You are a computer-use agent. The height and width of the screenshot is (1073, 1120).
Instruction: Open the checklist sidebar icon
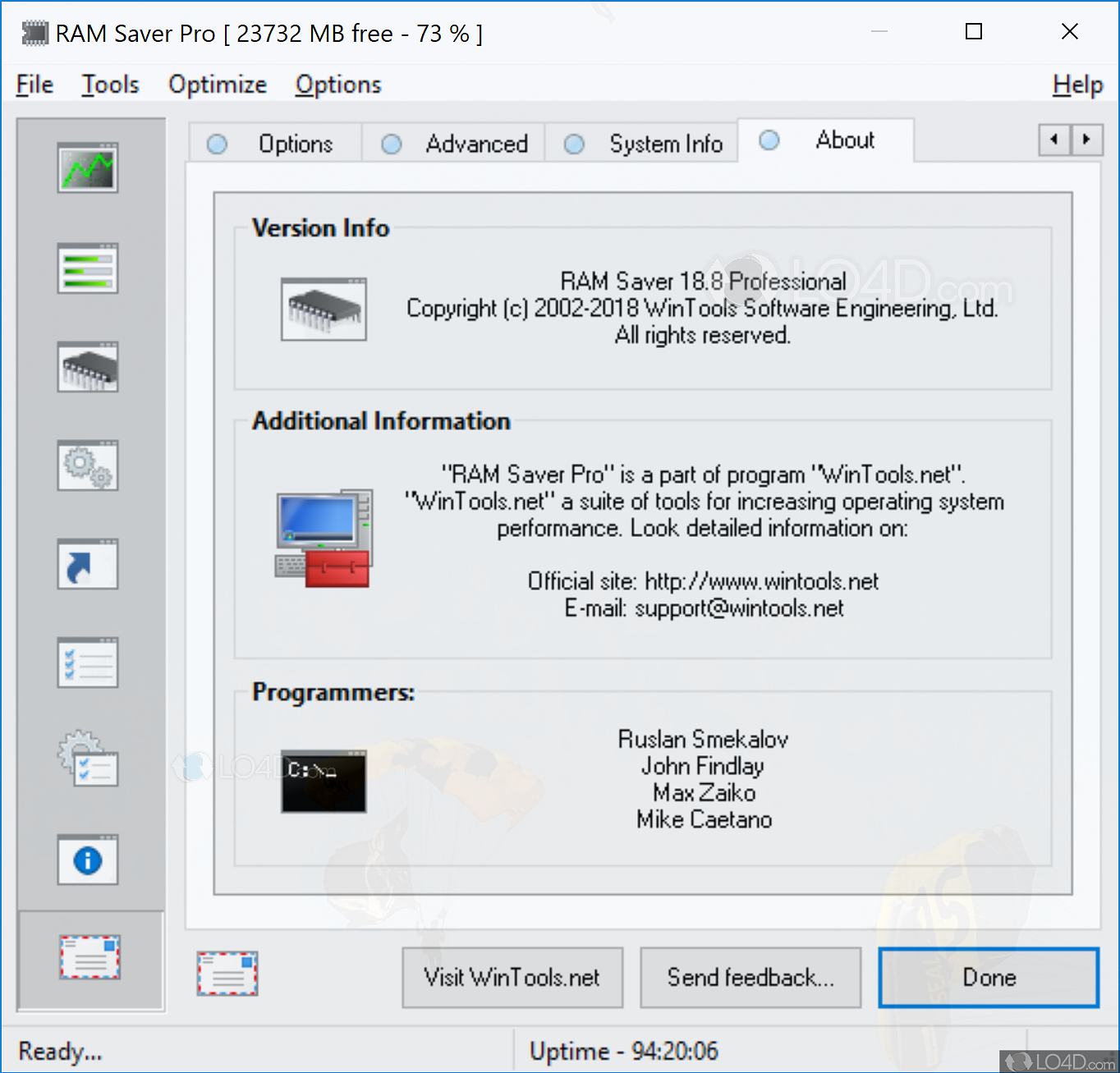point(88,663)
